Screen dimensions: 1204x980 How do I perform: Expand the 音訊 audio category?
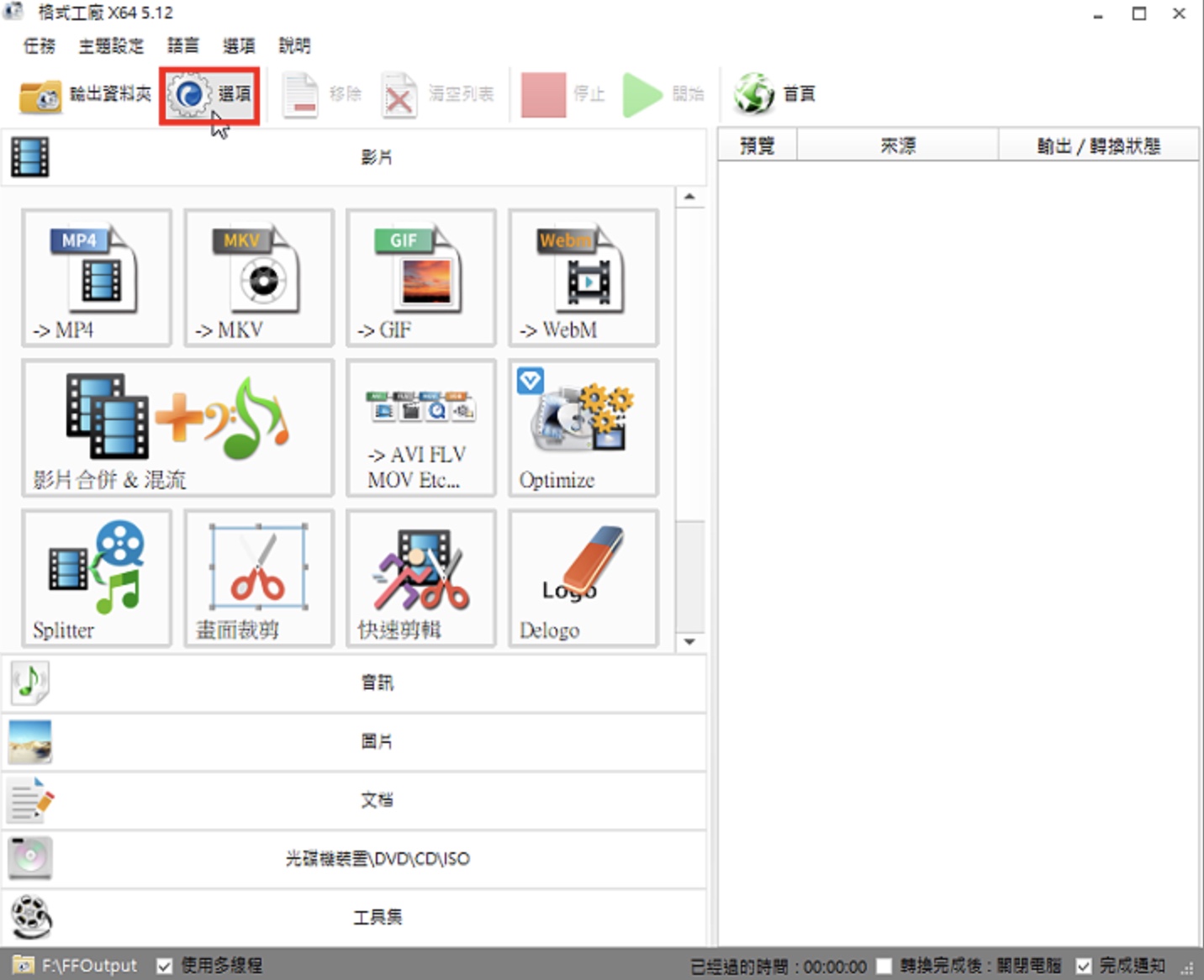(353, 682)
